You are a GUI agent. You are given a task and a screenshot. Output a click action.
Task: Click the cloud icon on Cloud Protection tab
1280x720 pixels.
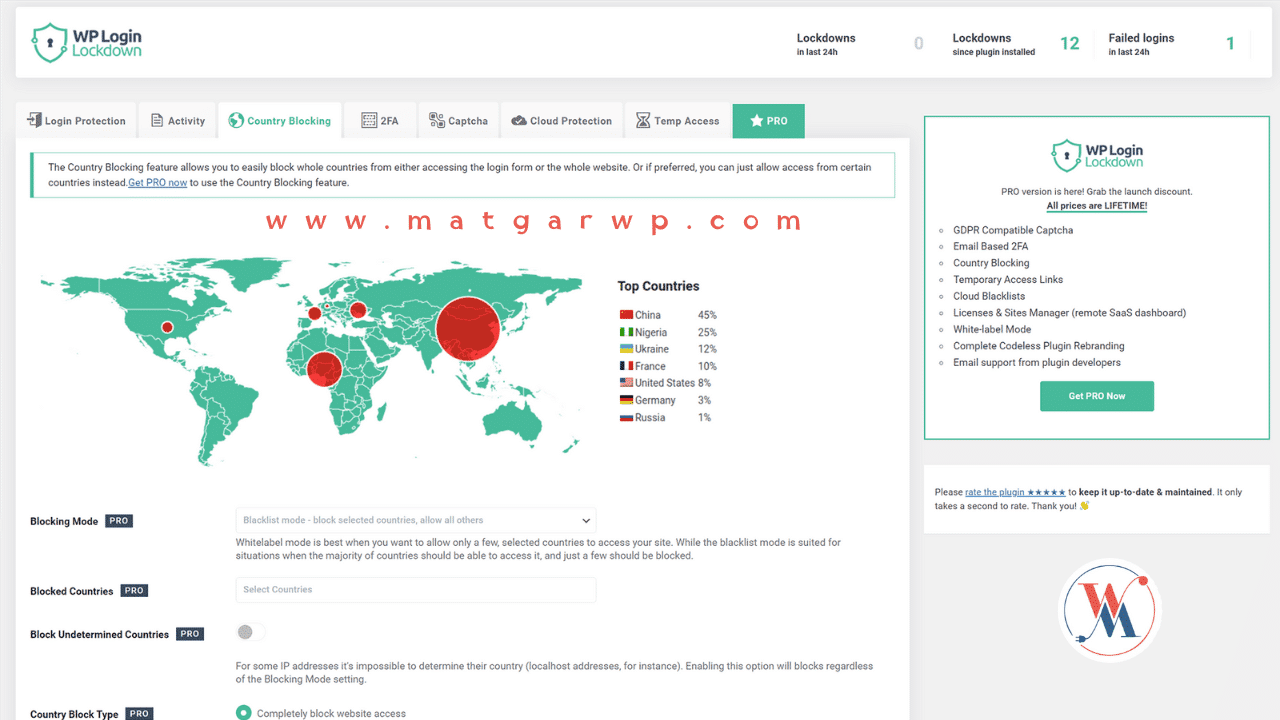(x=519, y=121)
